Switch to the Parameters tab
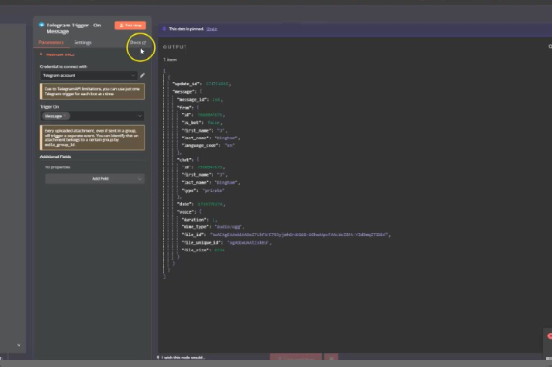Viewport: 552px width, 367px height. click(51, 42)
